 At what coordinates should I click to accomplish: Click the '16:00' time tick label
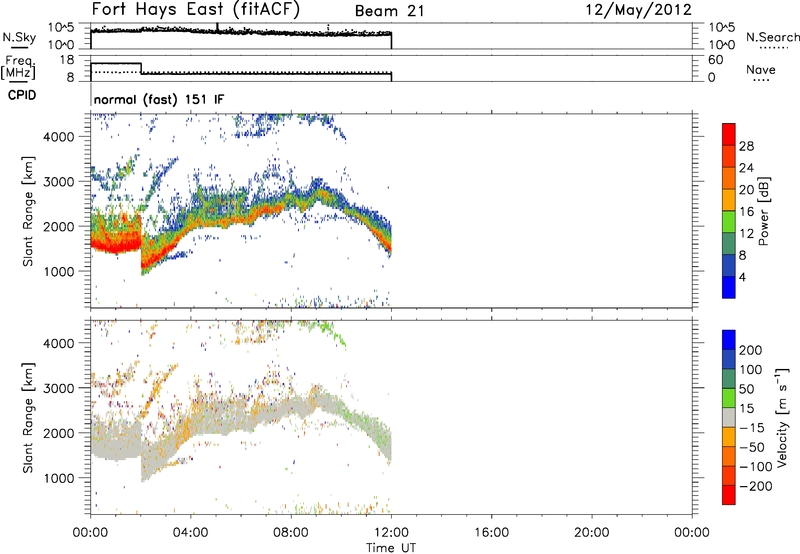point(491,533)
